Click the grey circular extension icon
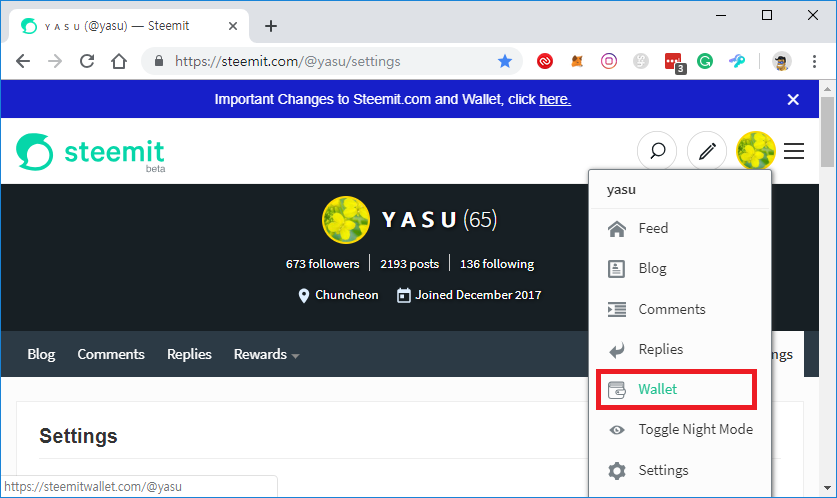This screenshot has width=837, height=498. [641, 61]
